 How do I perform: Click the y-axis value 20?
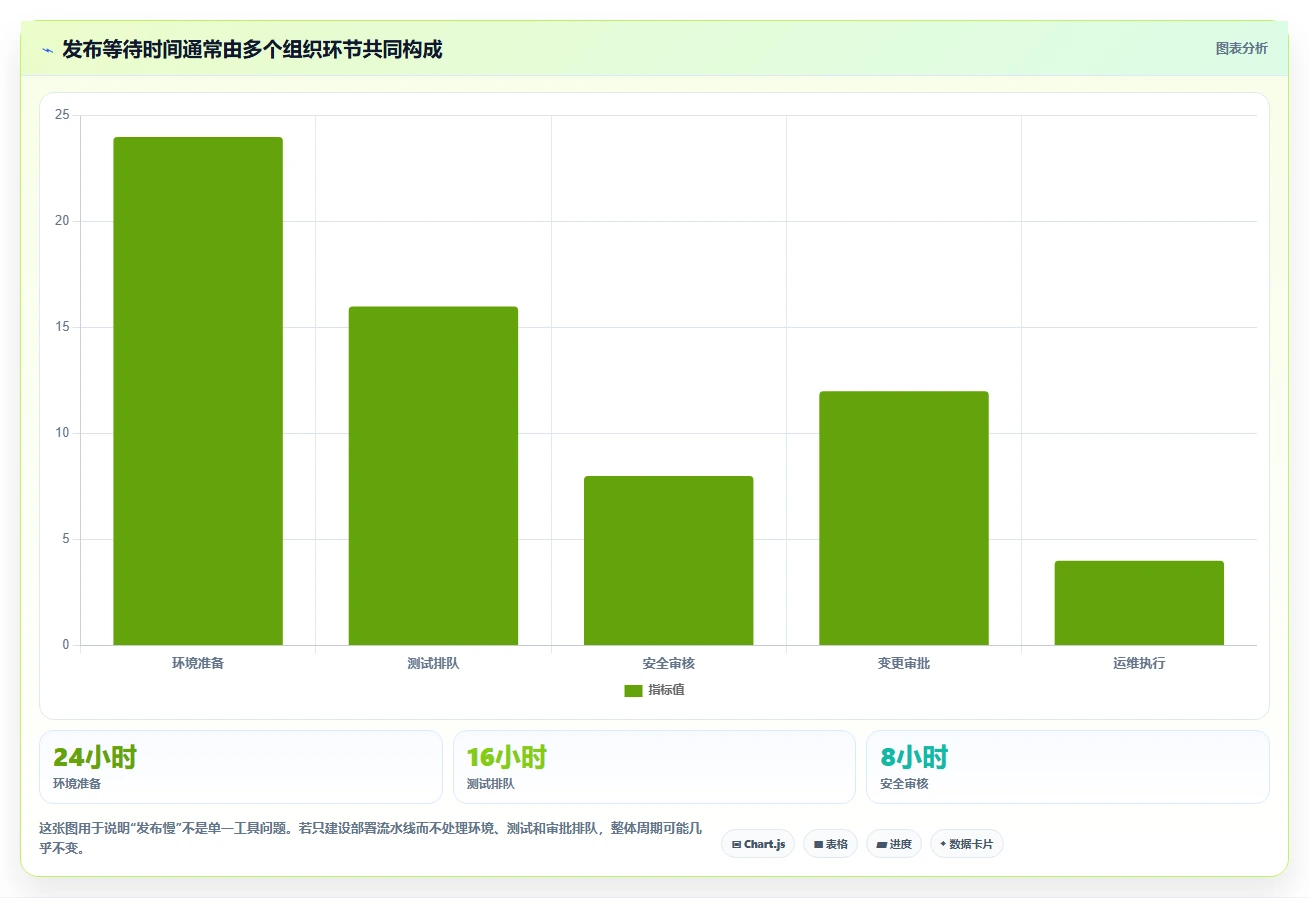pyautogui.click(x=63, y=221)
